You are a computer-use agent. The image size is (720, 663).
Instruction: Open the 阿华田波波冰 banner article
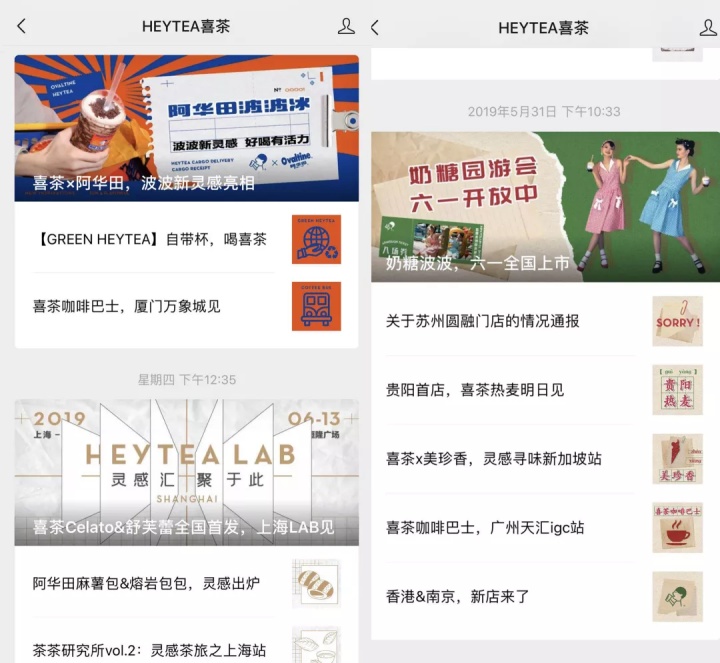point(186,128)
